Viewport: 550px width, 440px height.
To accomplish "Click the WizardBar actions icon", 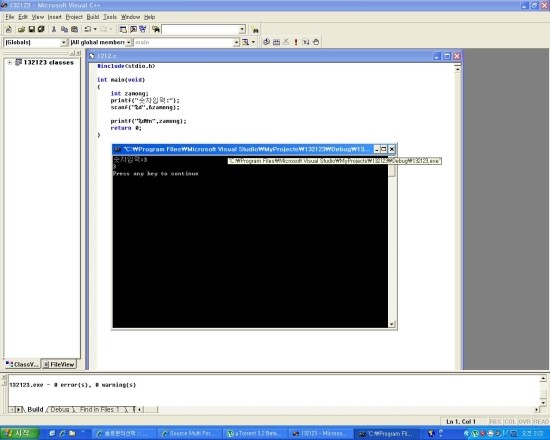I will pos(246,42).
